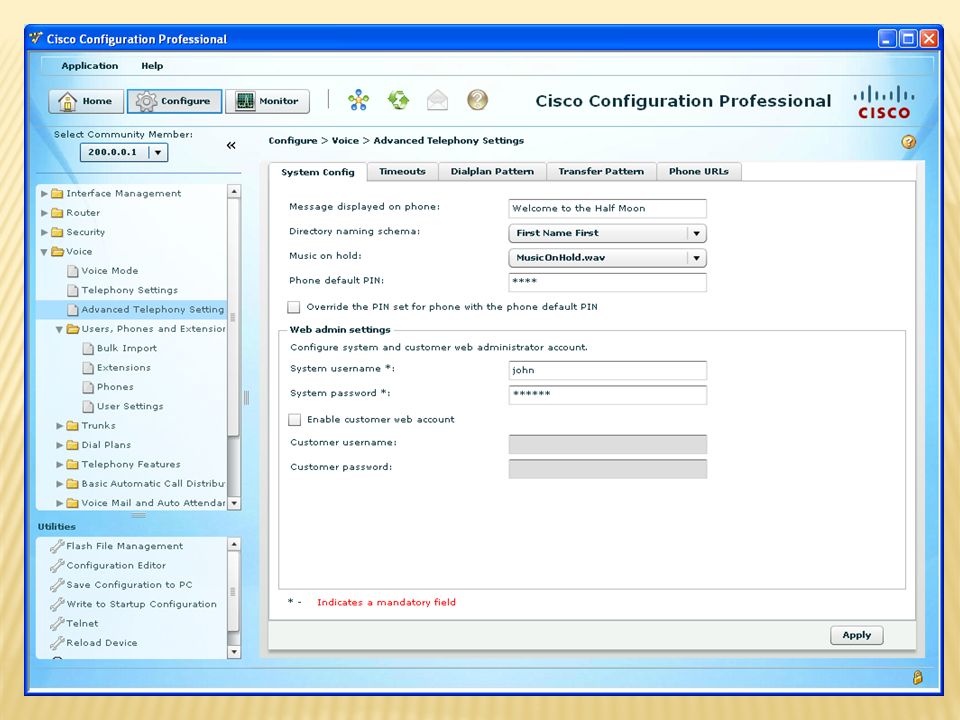Expand the Telephony Features tree node
Image resolution: width=960 pixels, height=720 pixels.
[x=59, y=464]
